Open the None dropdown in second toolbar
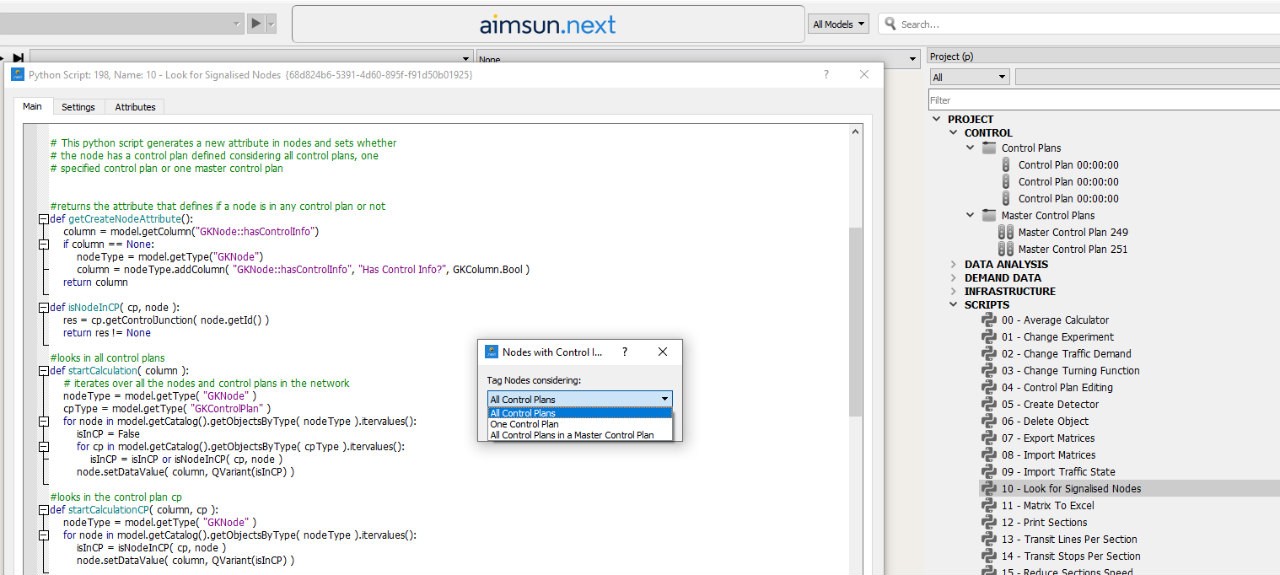Viewport: 1280px width, 575px height. point(696,59)
